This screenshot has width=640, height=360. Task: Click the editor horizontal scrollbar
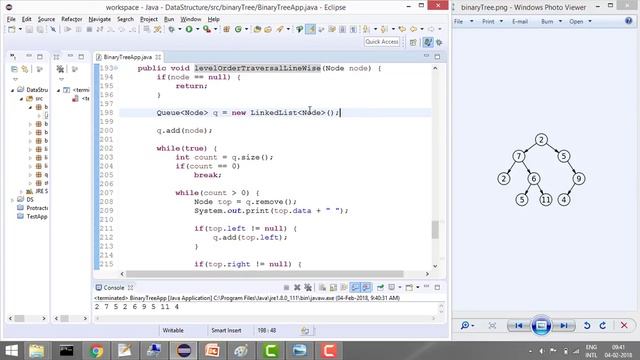tap(264, 274)
